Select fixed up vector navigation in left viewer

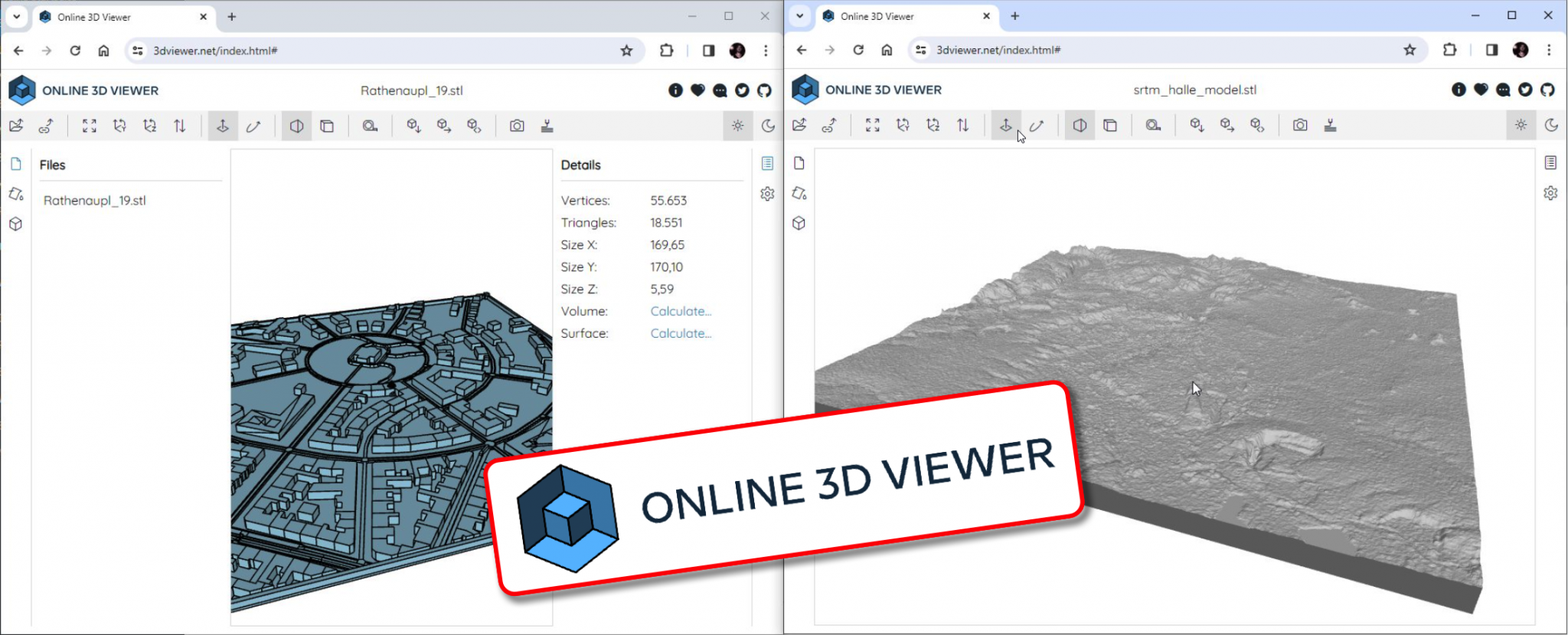pyautogui.click(x=223, y=126)
